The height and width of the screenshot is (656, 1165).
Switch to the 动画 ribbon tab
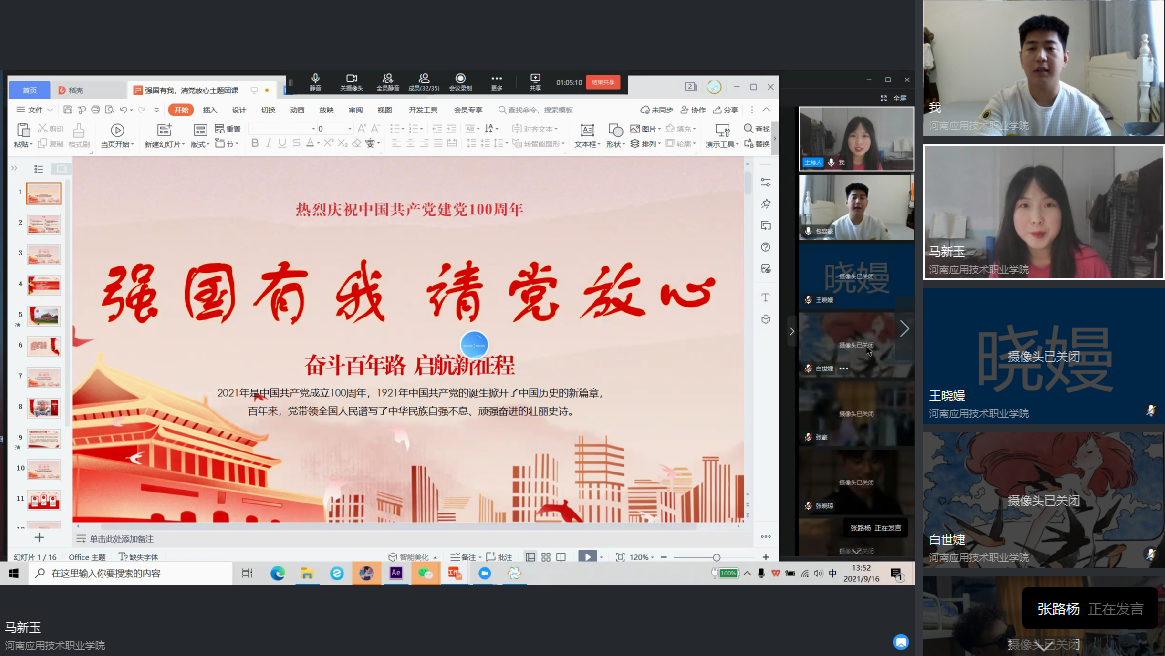(x=297, y=110)
